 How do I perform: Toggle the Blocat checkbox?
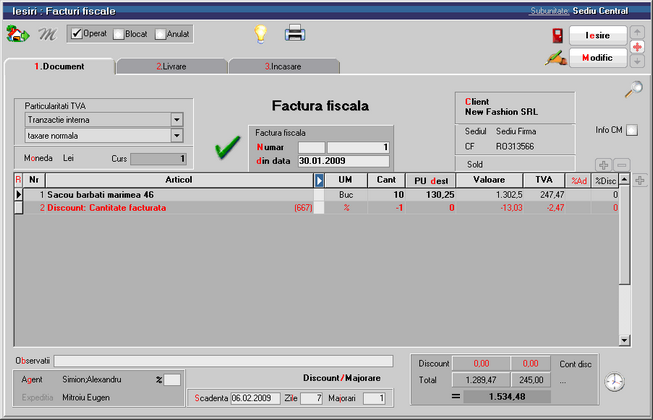tap(119, 34)
